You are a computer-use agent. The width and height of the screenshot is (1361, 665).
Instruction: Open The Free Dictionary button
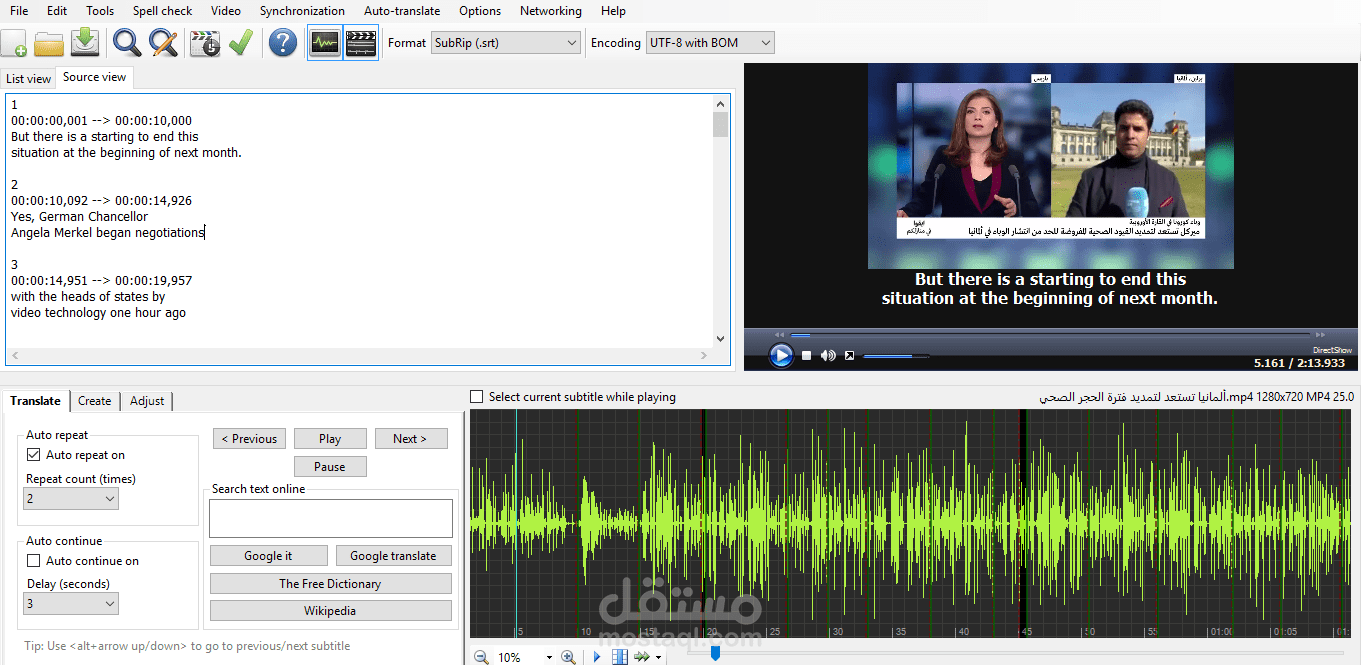point(330,584)
